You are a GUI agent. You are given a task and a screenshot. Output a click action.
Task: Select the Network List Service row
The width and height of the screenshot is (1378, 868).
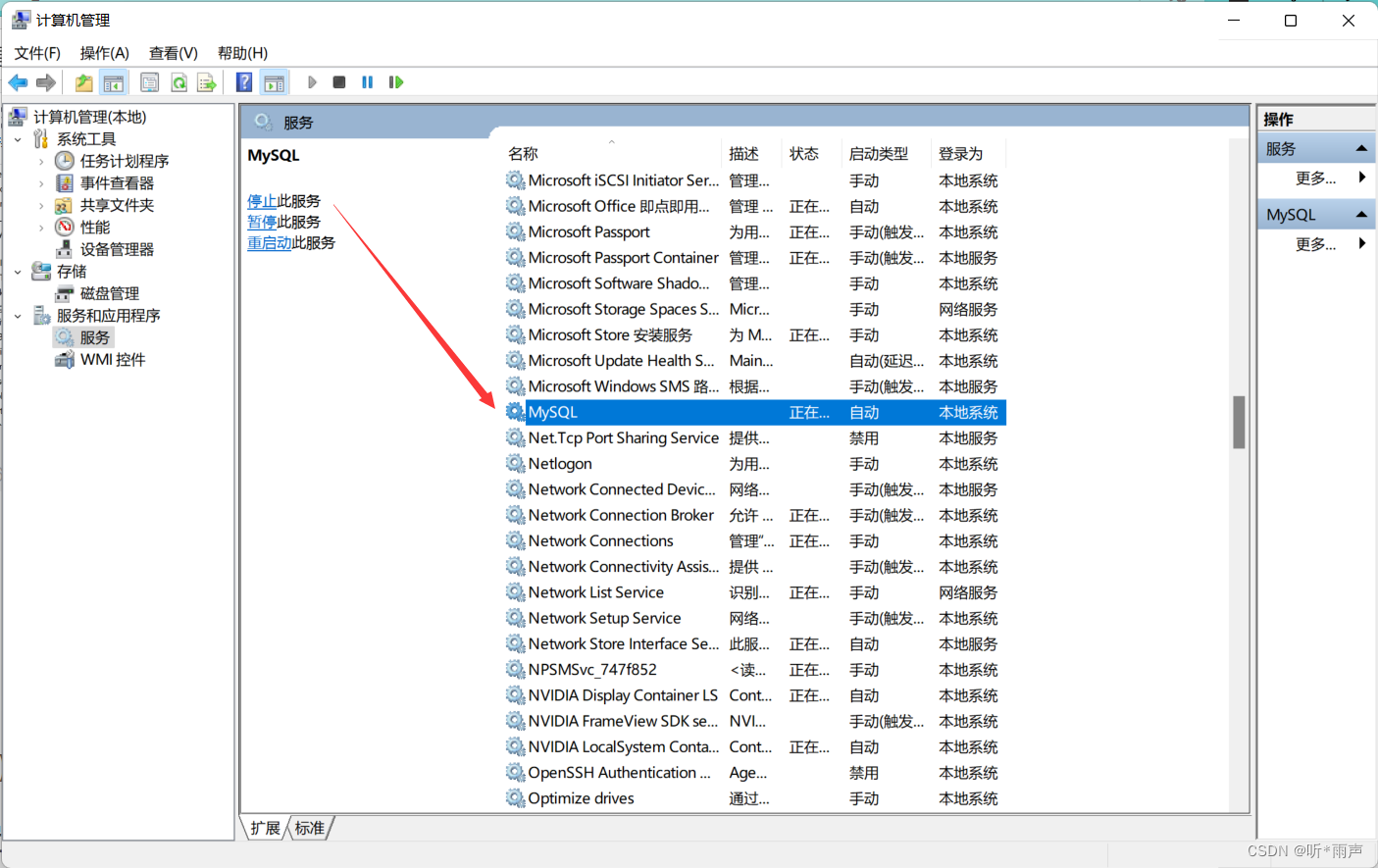tap(755, 592)
